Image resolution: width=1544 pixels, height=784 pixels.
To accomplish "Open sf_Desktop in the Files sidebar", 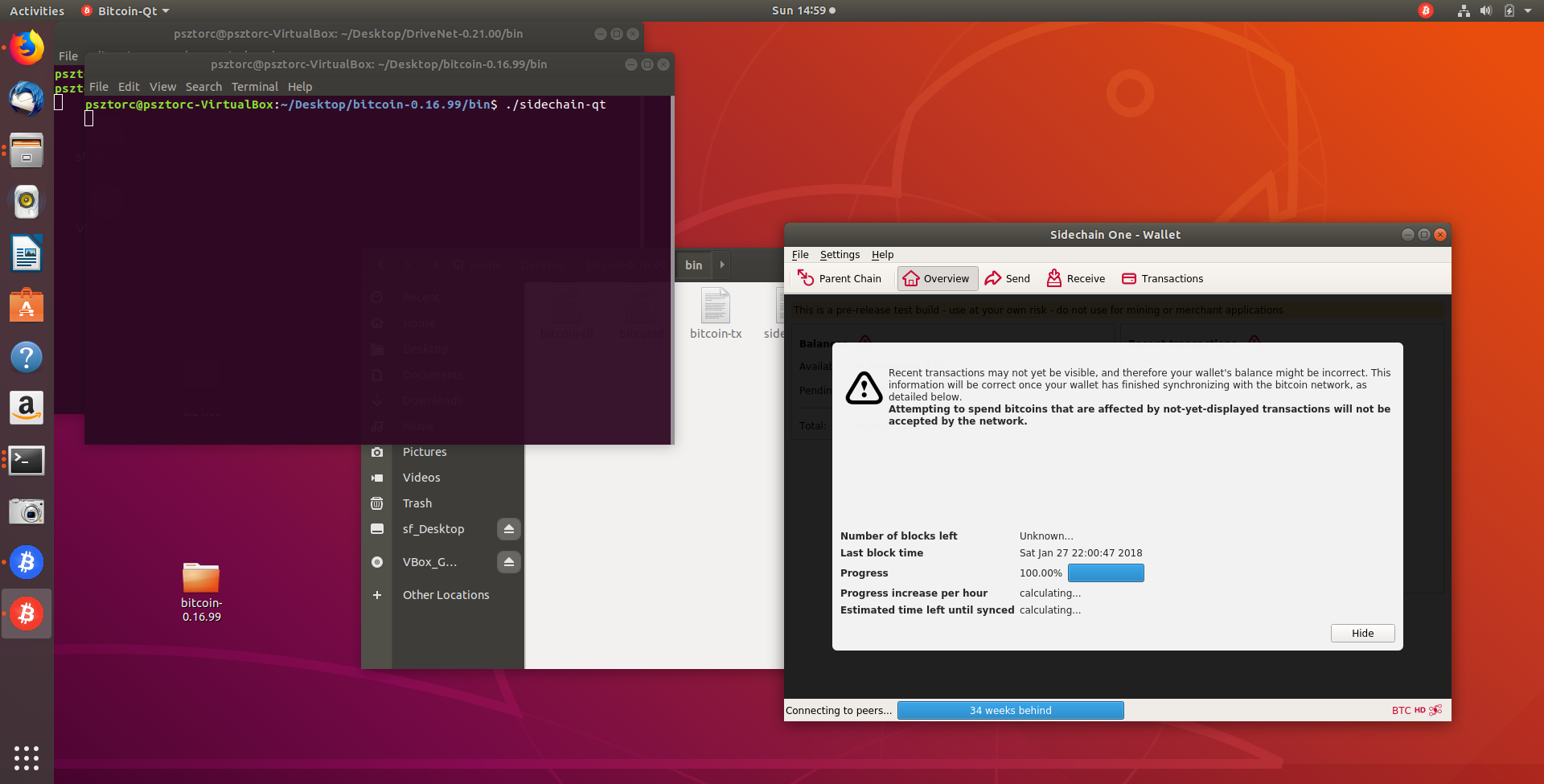I will coord(433,529).
